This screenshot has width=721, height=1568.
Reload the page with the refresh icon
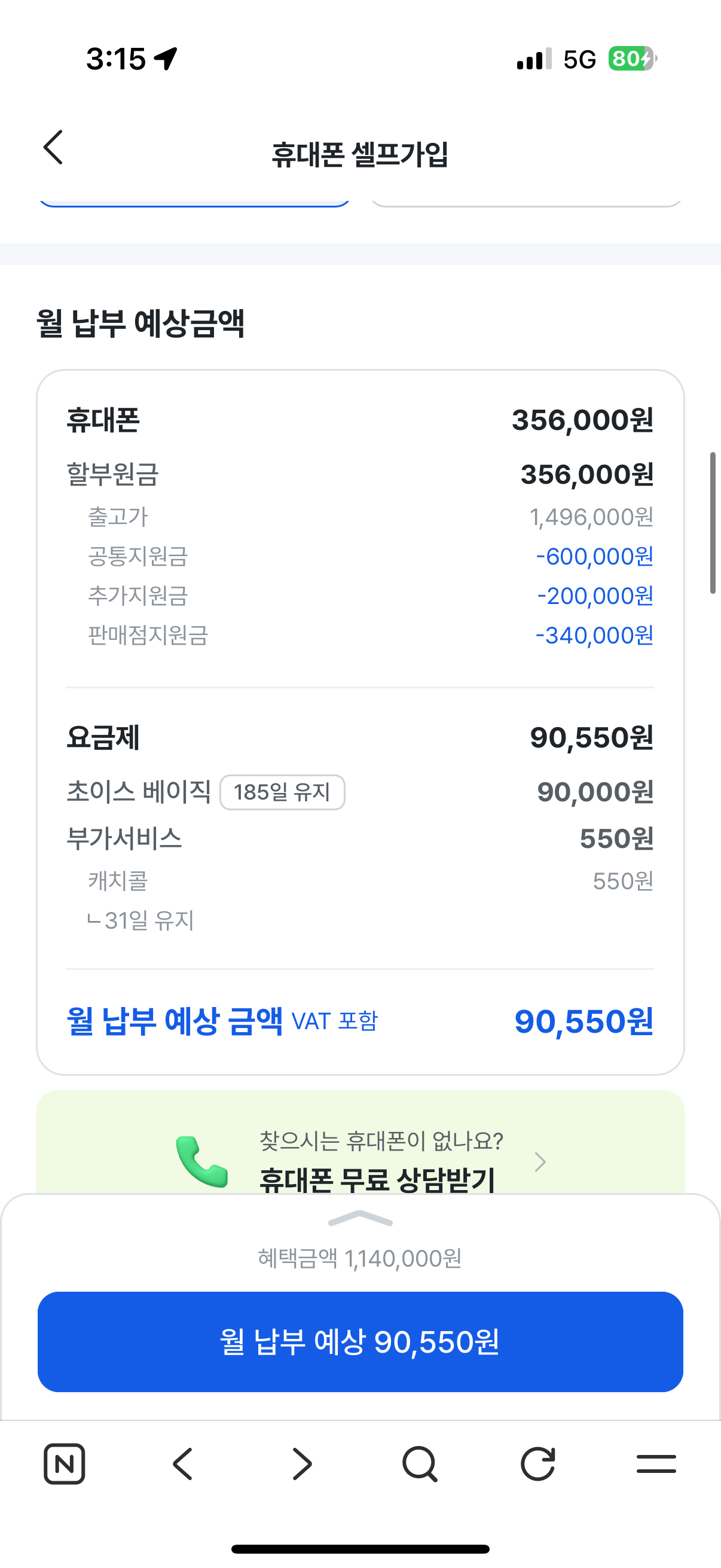pyautogui.click(x=538, y=1463)
